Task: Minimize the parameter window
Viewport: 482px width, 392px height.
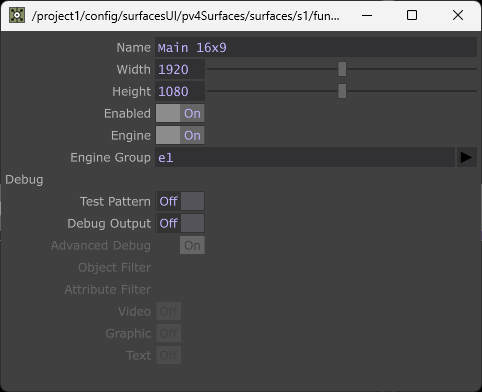Action: [x=367, y=15]
